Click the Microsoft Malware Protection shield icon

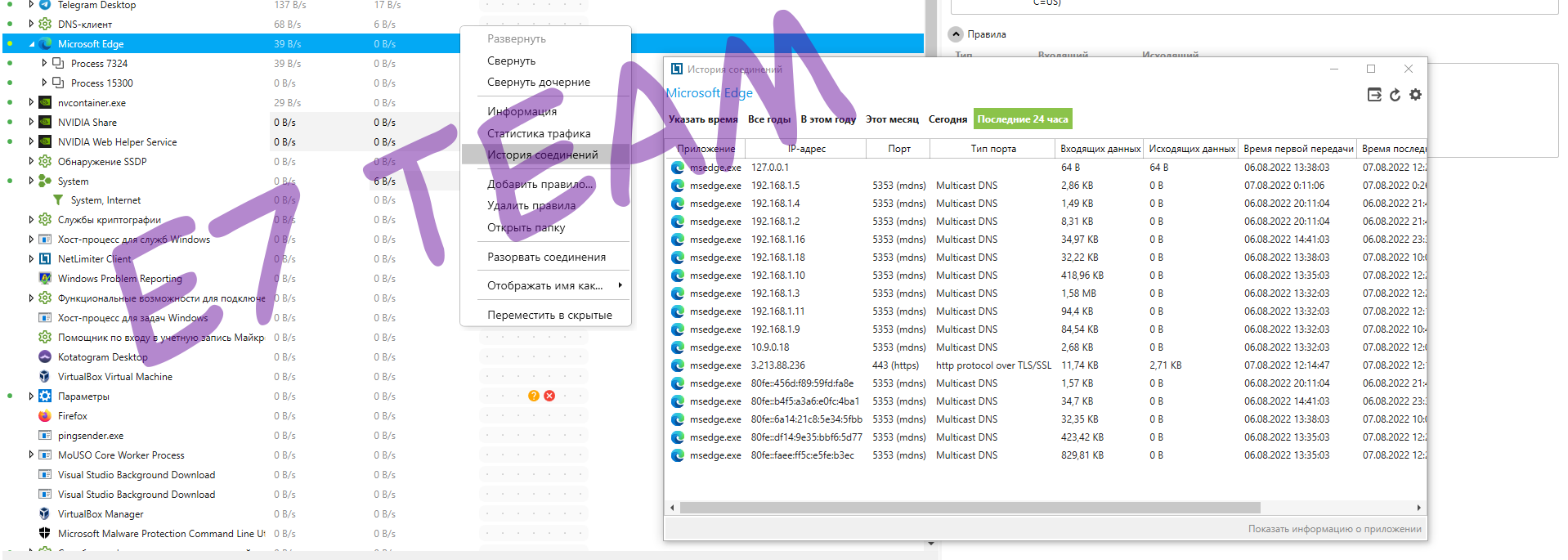coord(45,534)
